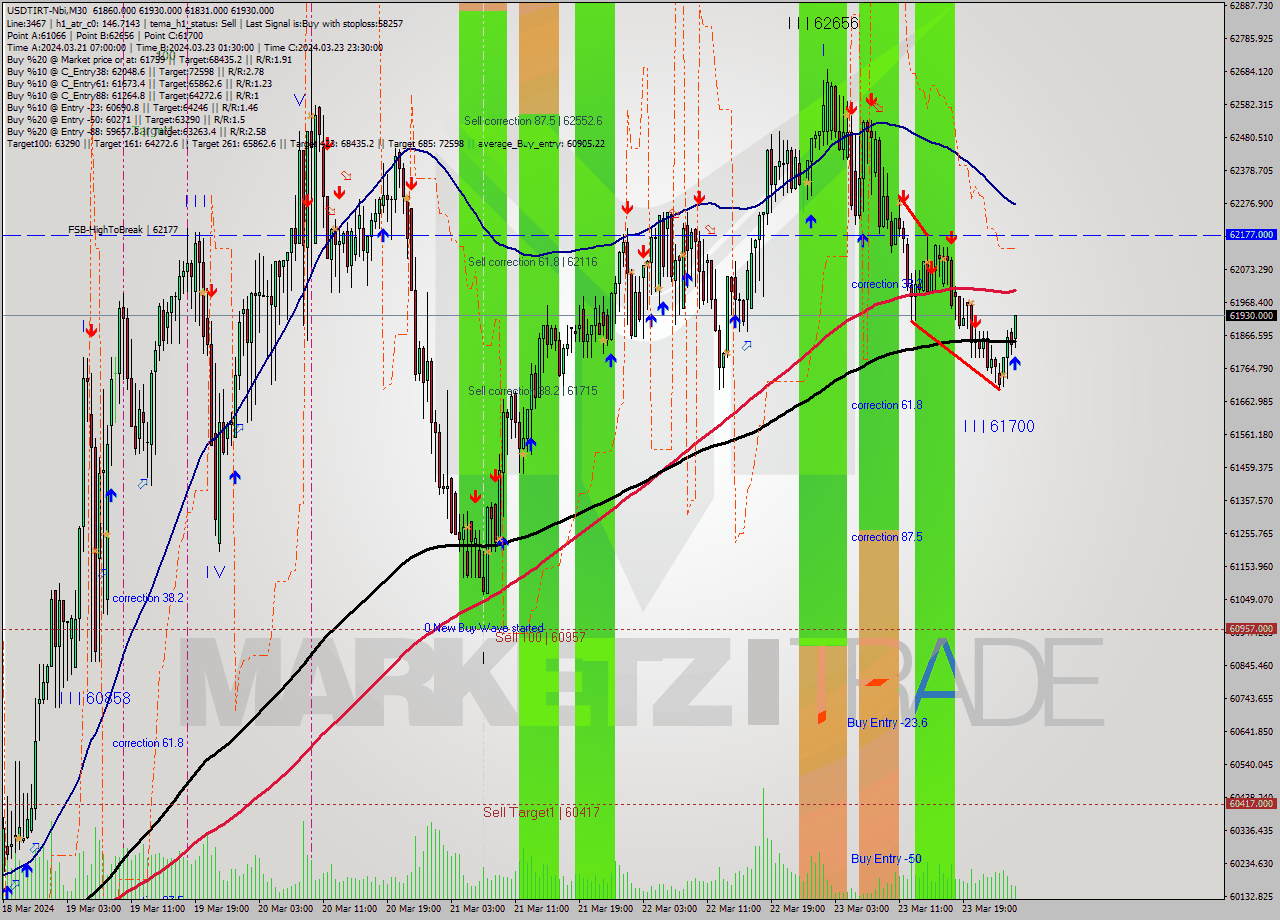
Task: Click the 21 Mar 19:00 time label
Action: (x=605, y=910)
